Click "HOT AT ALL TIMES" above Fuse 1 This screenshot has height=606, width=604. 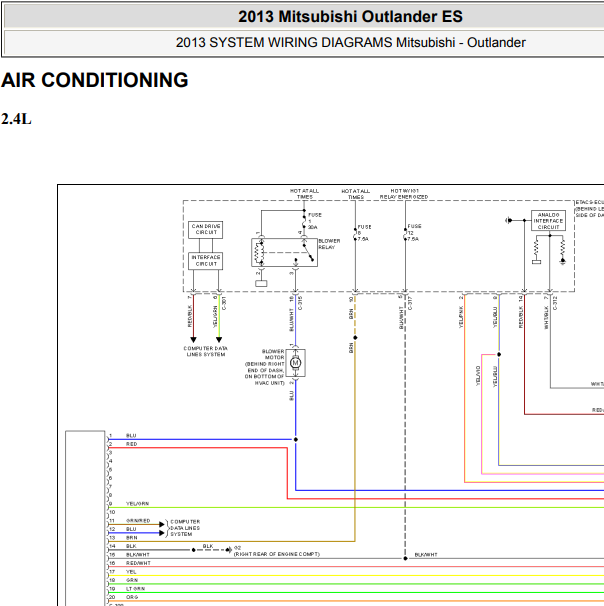click(305, 194)
